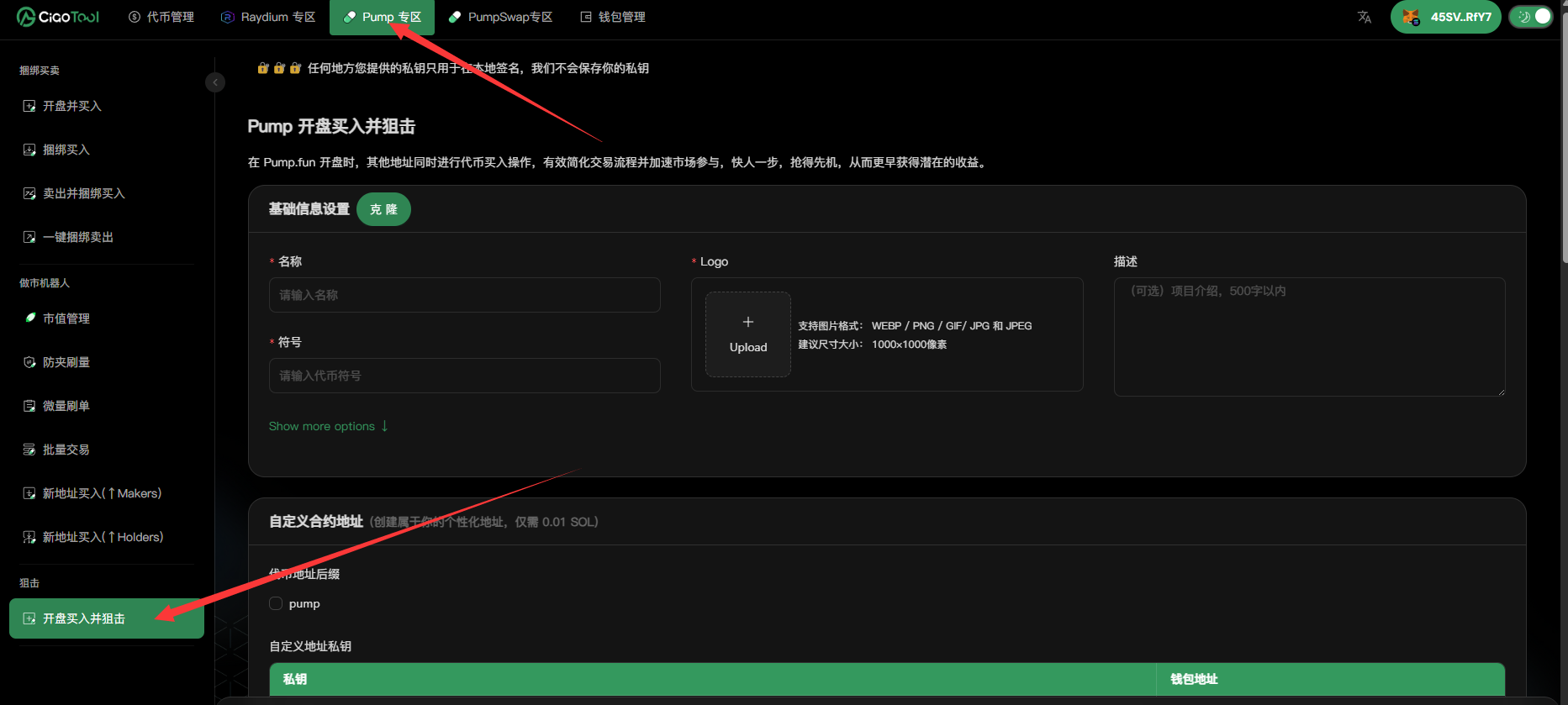The height and width of the screenshot is (705, 1568).
Task: Open 新地址买入(↑Makers) in the sidebar
Action: 107,493
